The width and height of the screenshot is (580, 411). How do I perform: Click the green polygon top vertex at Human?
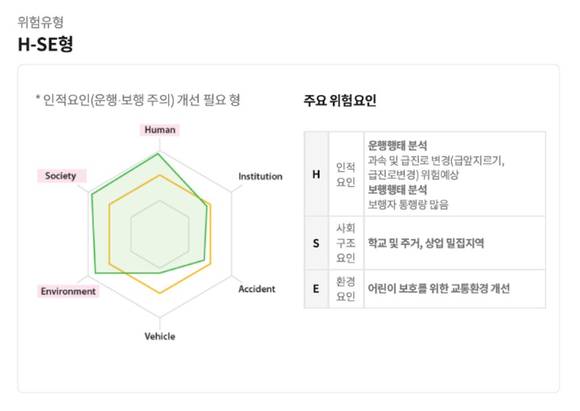(x=159, y=153)
